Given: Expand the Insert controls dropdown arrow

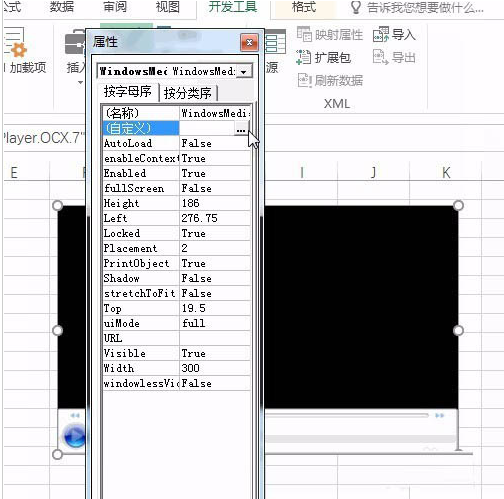Looking at the screenshot, I should (x=80, y=82).
